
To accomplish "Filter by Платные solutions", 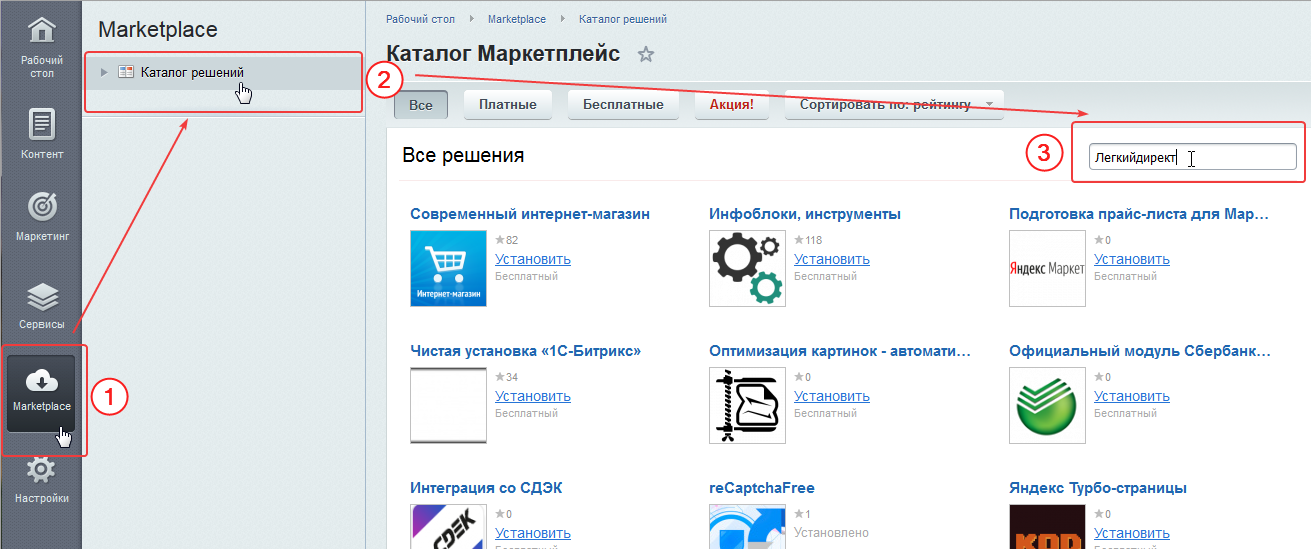I will (x=508, y=104).
